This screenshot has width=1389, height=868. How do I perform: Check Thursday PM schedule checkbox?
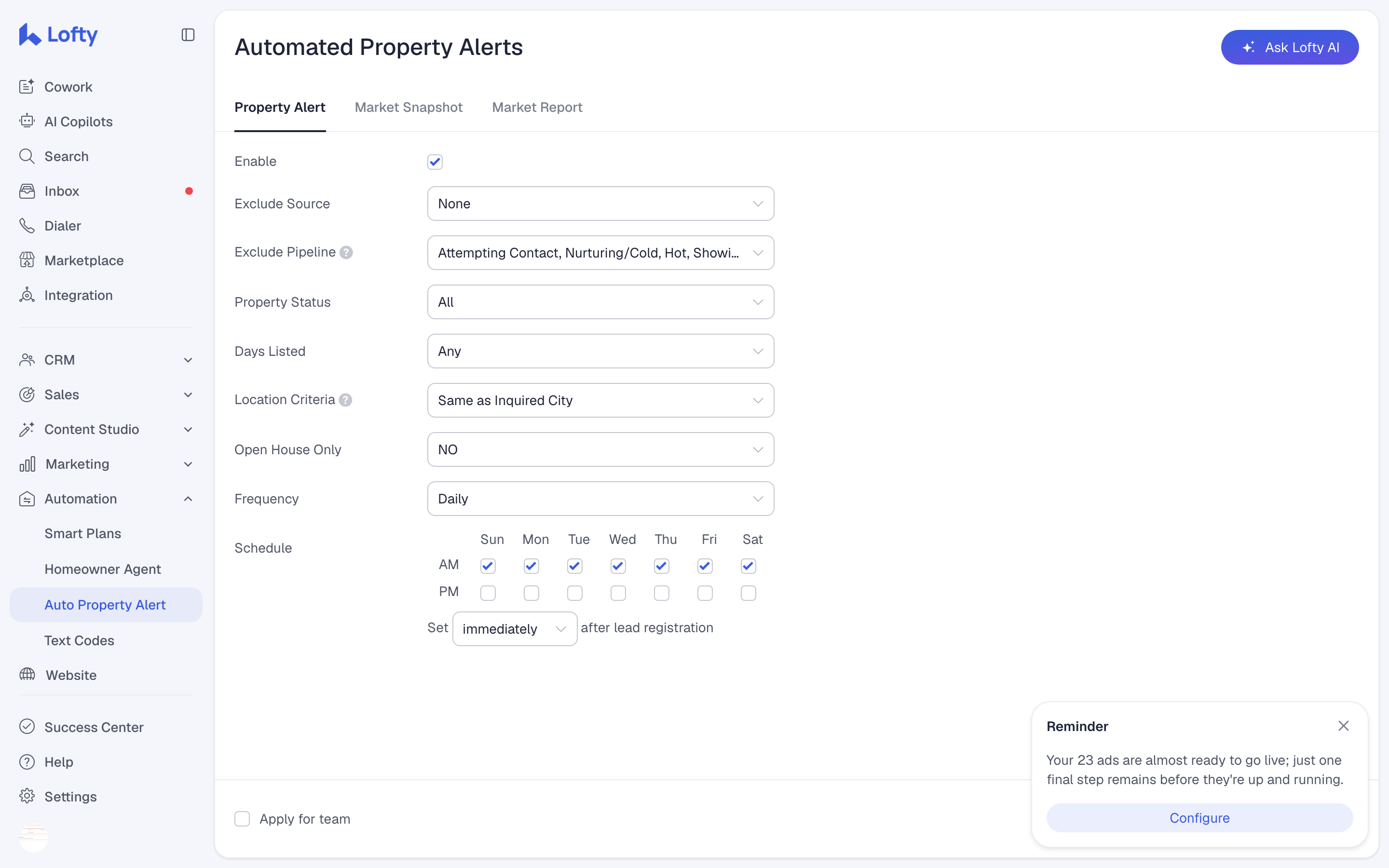[x=662, y=593]
